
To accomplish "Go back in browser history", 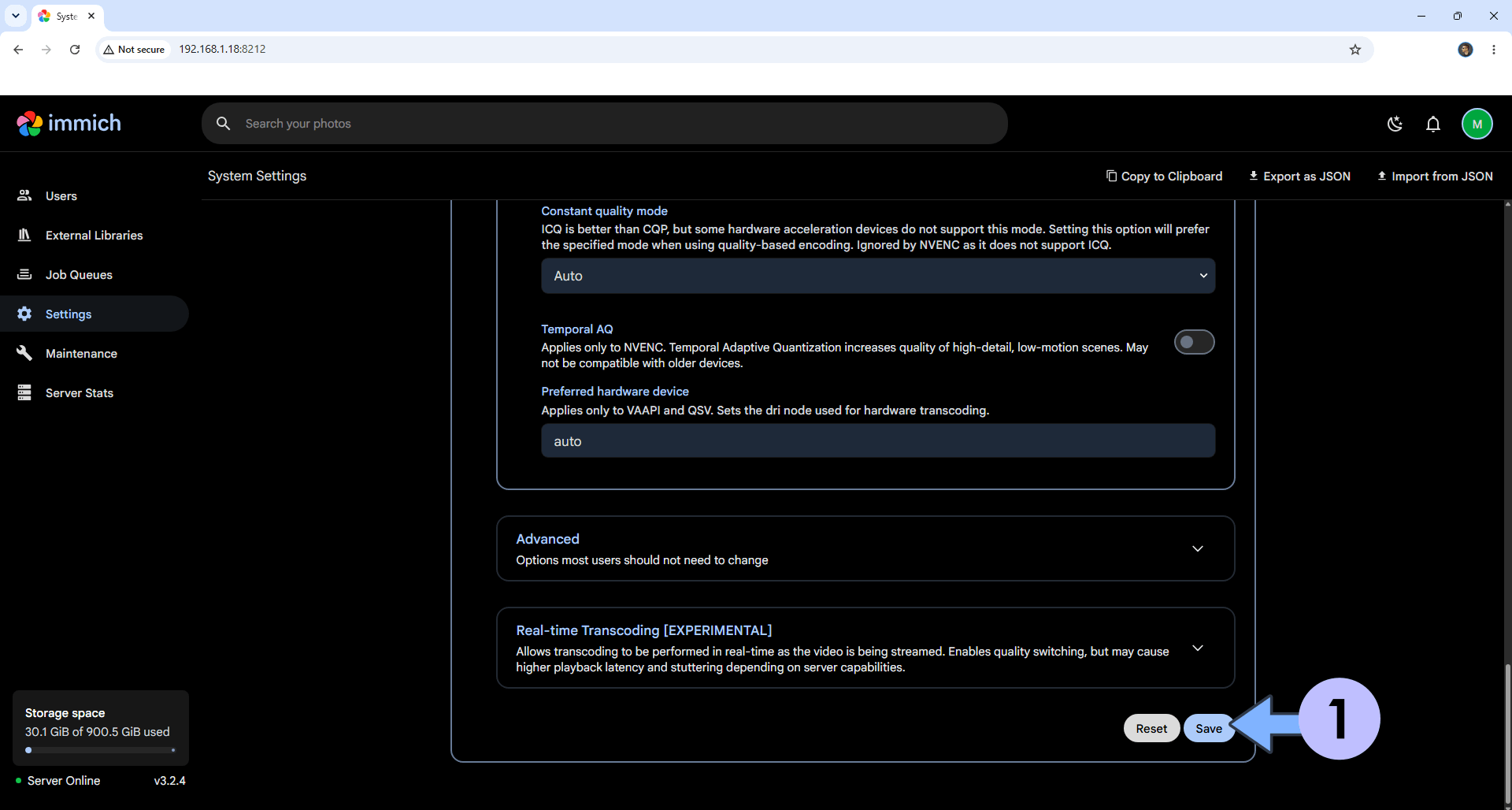I will coord(18,50).
